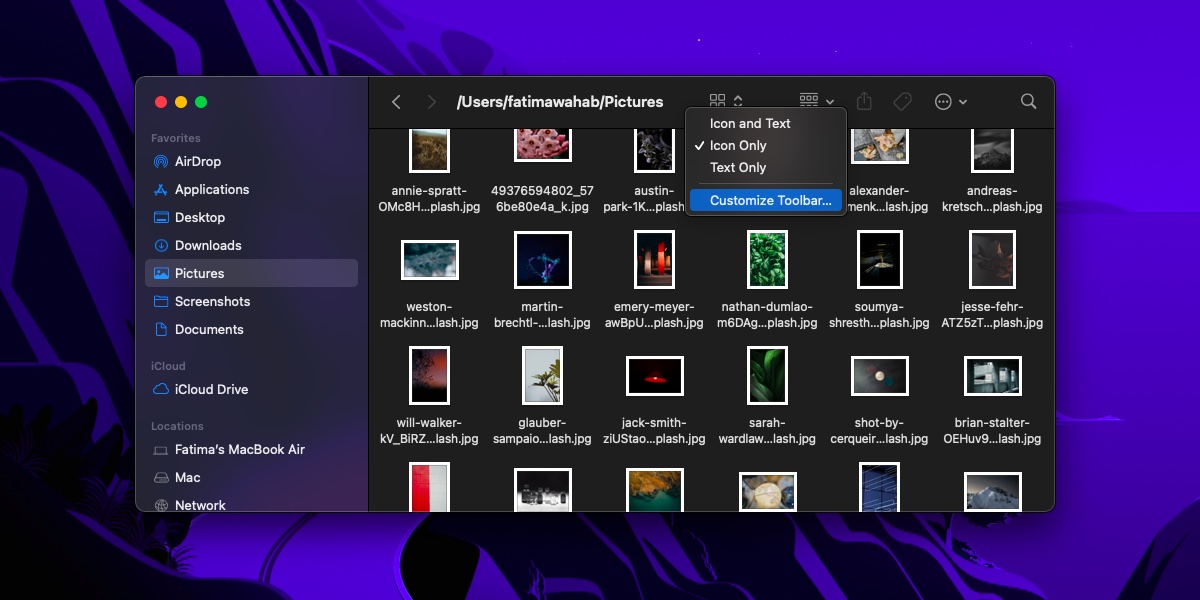The height and width of the screenshot is (600, 1200).
Task: Open Documents in the sidebar
Action: click(x=251, y=329)
